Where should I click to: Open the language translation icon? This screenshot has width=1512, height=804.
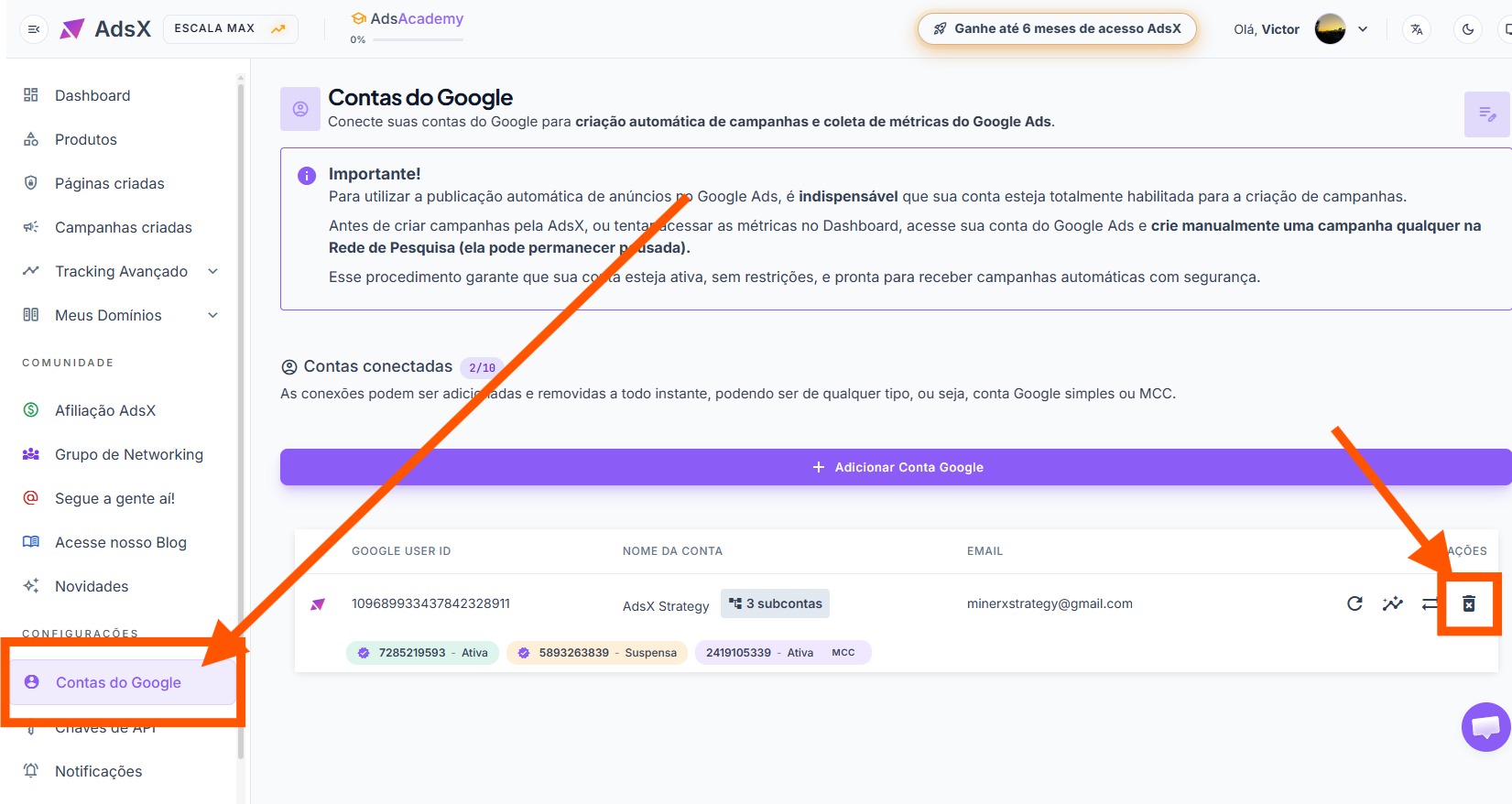click(1417, 29)
